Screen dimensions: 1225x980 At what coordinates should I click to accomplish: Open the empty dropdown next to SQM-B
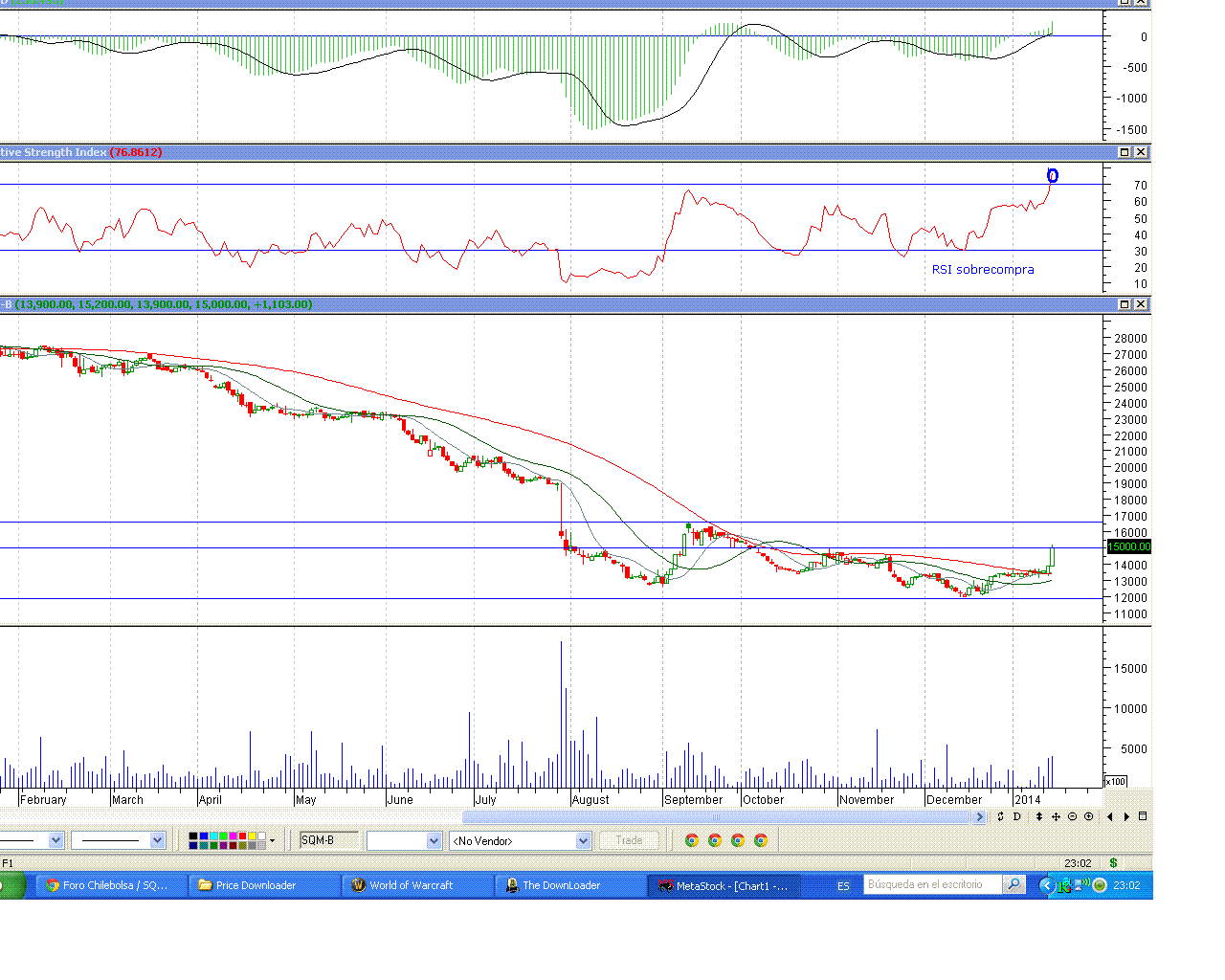pos(434,840)
